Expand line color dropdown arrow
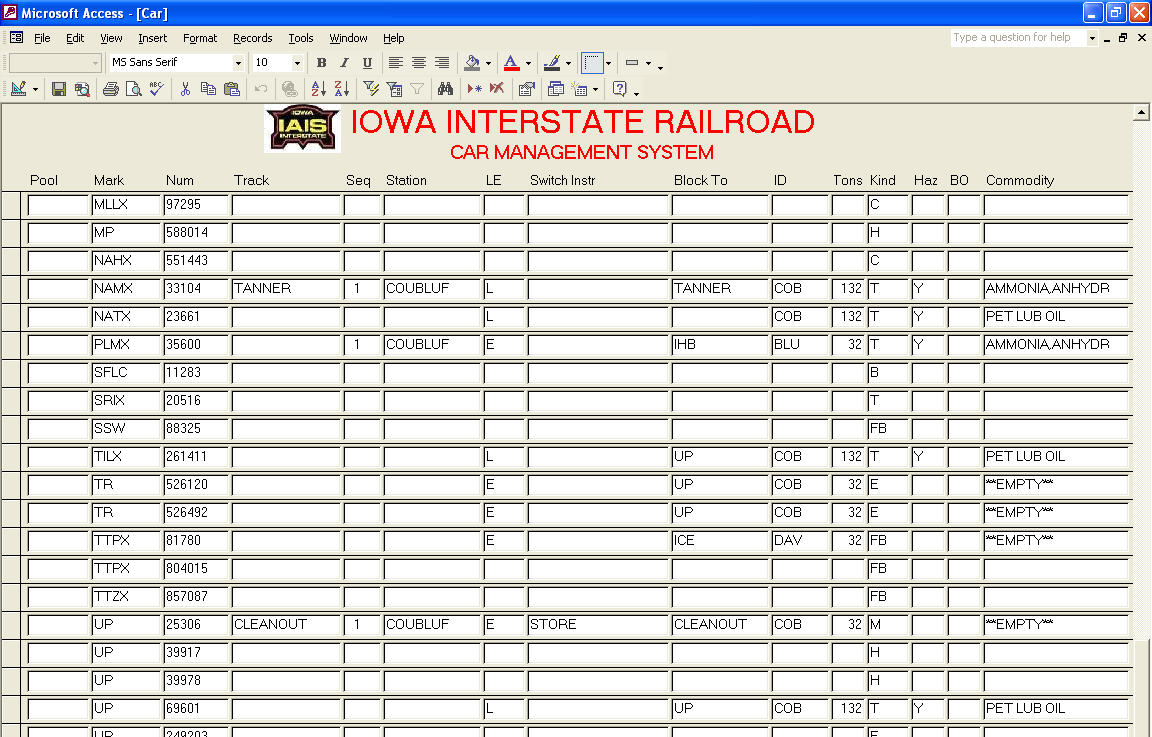Screen dimensions: 1152x737 [x=568, y=63]
